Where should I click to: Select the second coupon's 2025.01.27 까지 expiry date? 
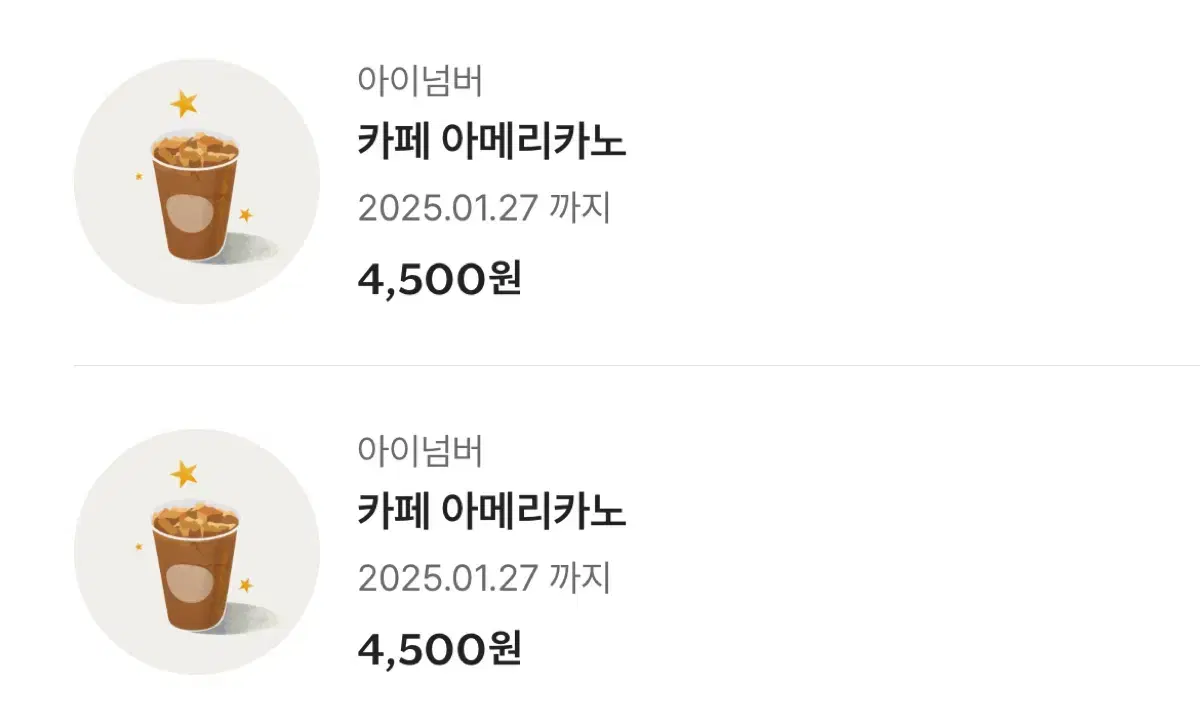coord(484,579)
